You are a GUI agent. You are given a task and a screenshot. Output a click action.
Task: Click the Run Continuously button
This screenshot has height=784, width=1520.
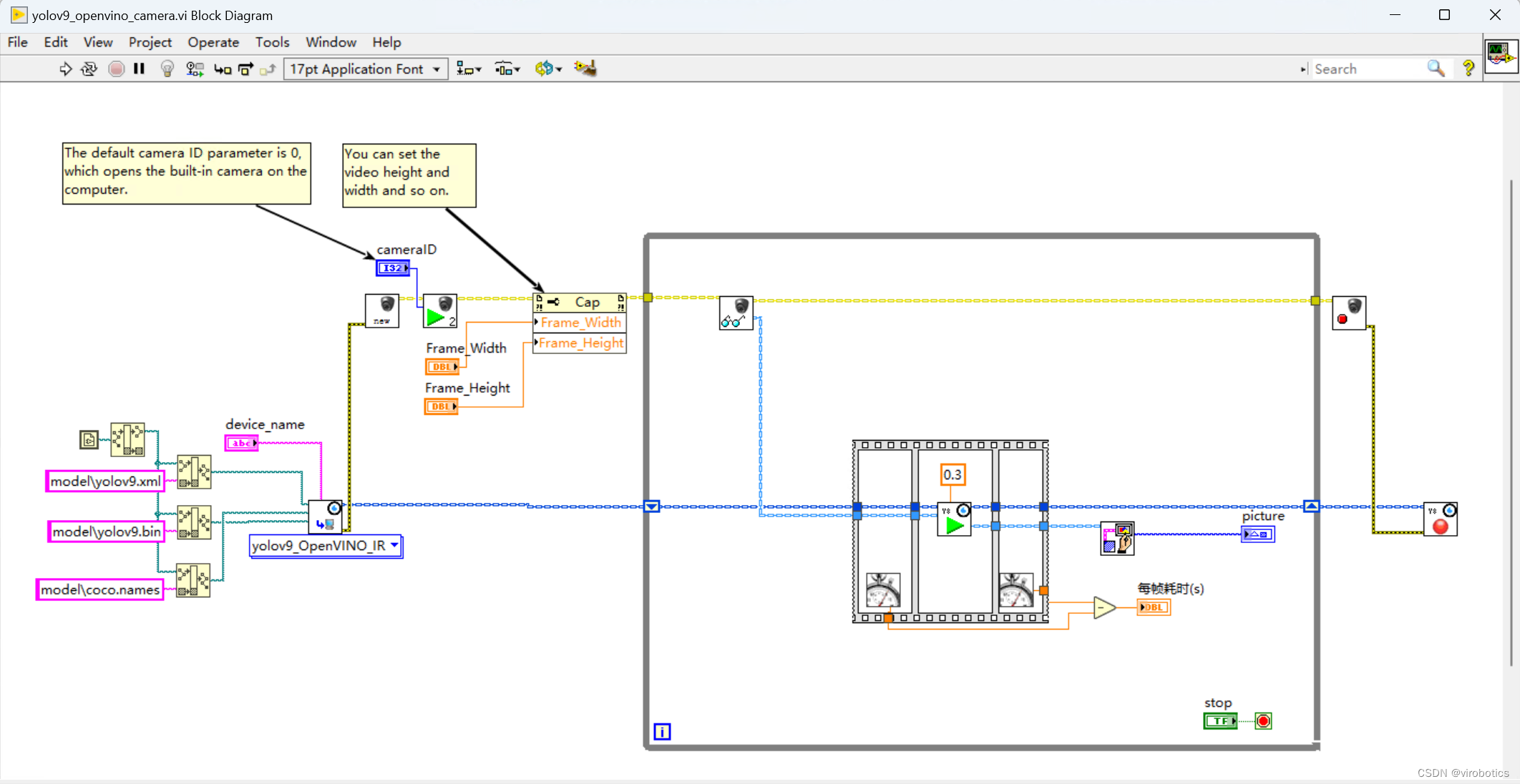89,69
